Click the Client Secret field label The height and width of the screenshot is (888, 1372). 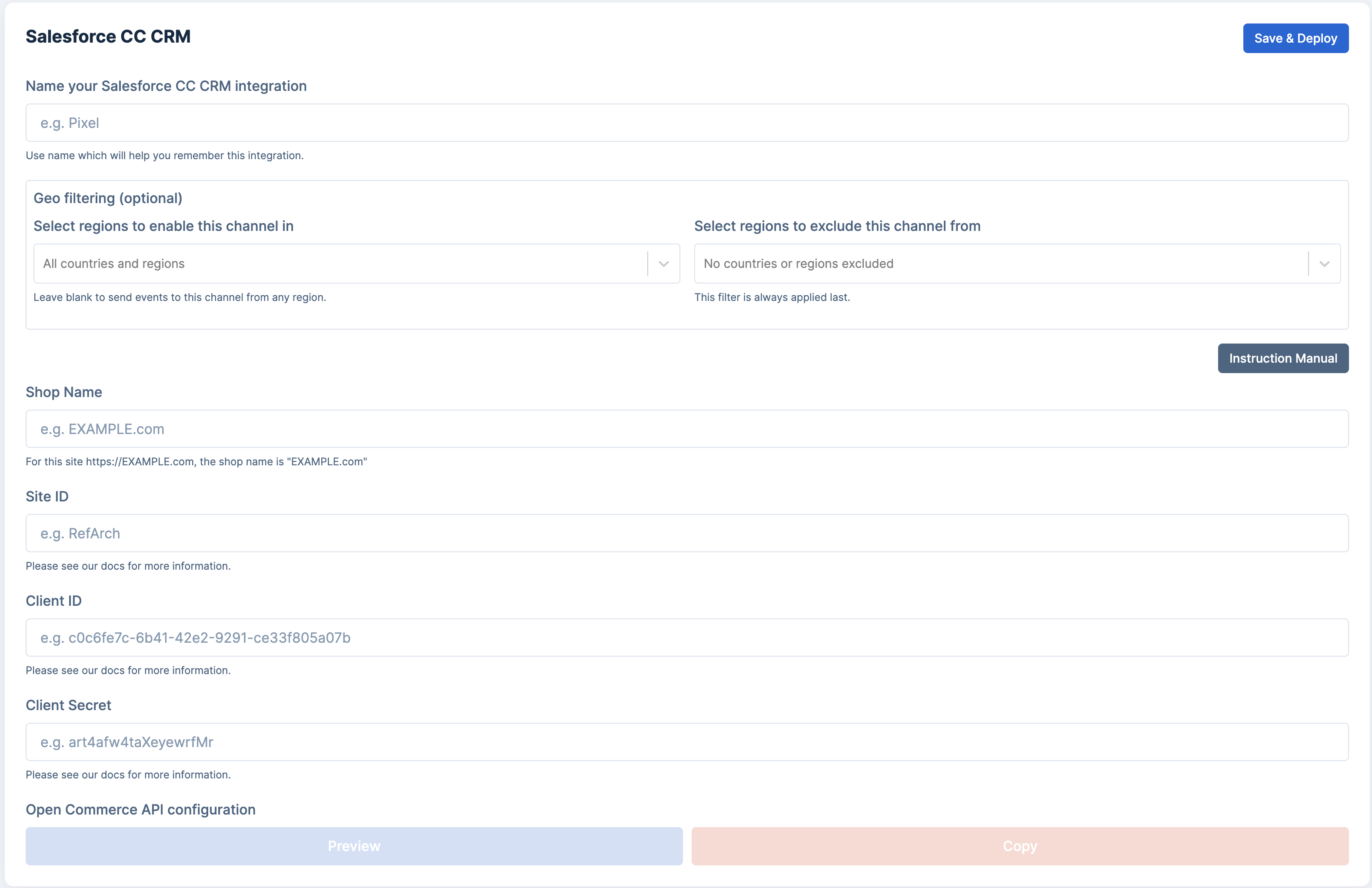tap(68, 705)
